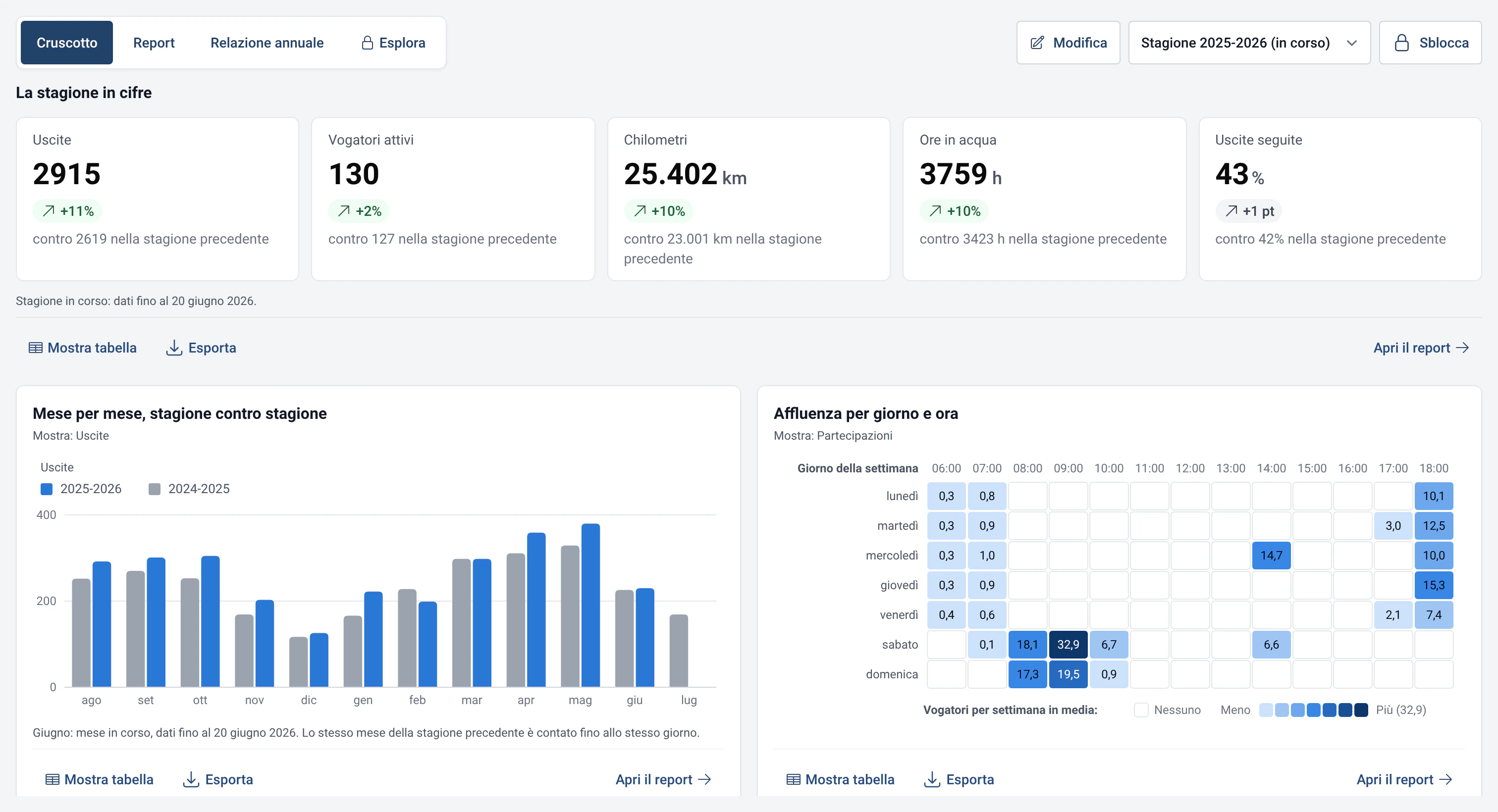1498x812 pixels.
Task: Click the up-arrow icon in Ore in acqua badge
Action: pyautogui.click(x=935, y=211)
